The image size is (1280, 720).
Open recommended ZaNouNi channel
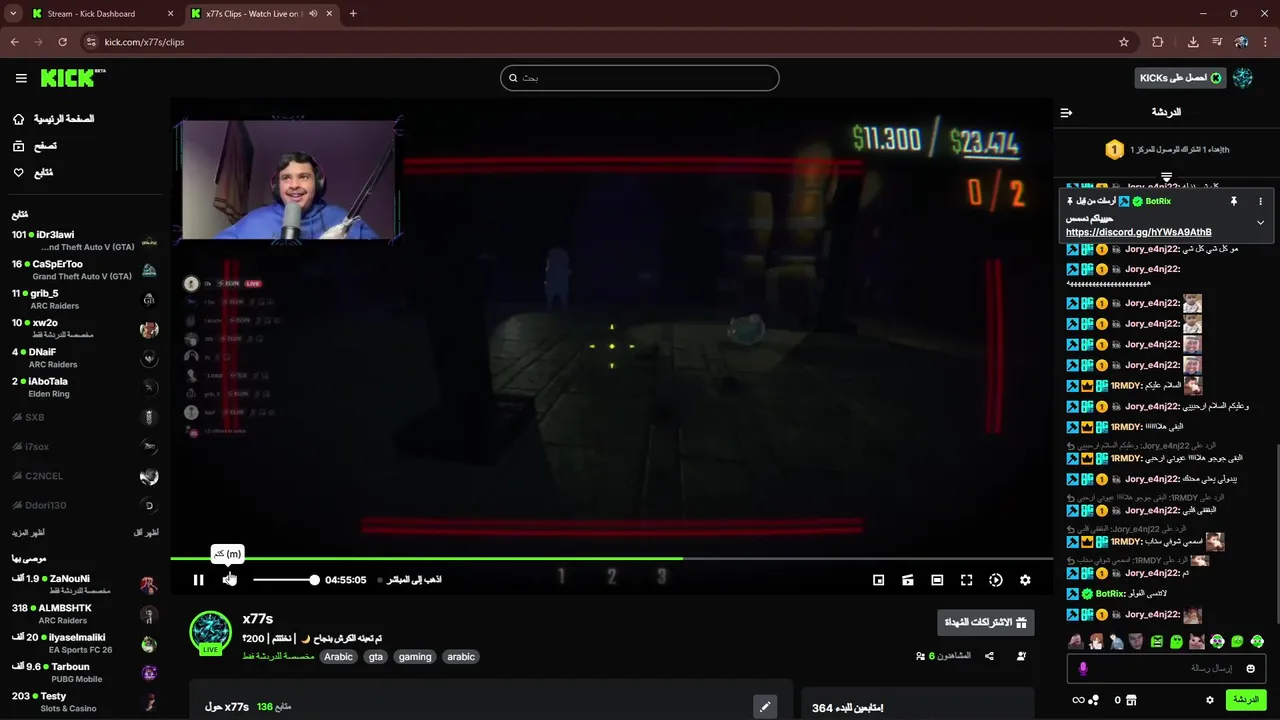85,584
